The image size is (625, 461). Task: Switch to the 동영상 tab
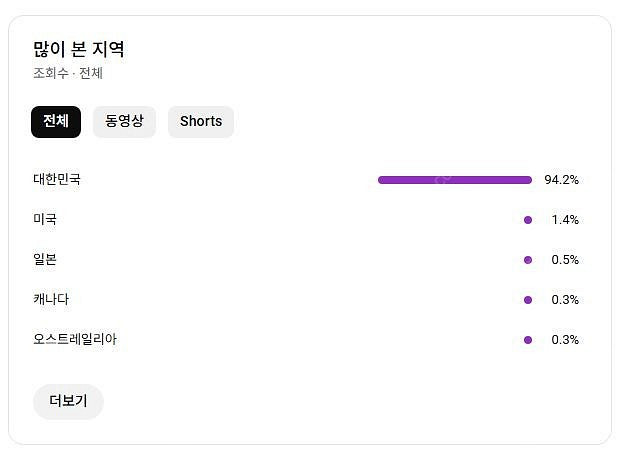click(124, 122)
